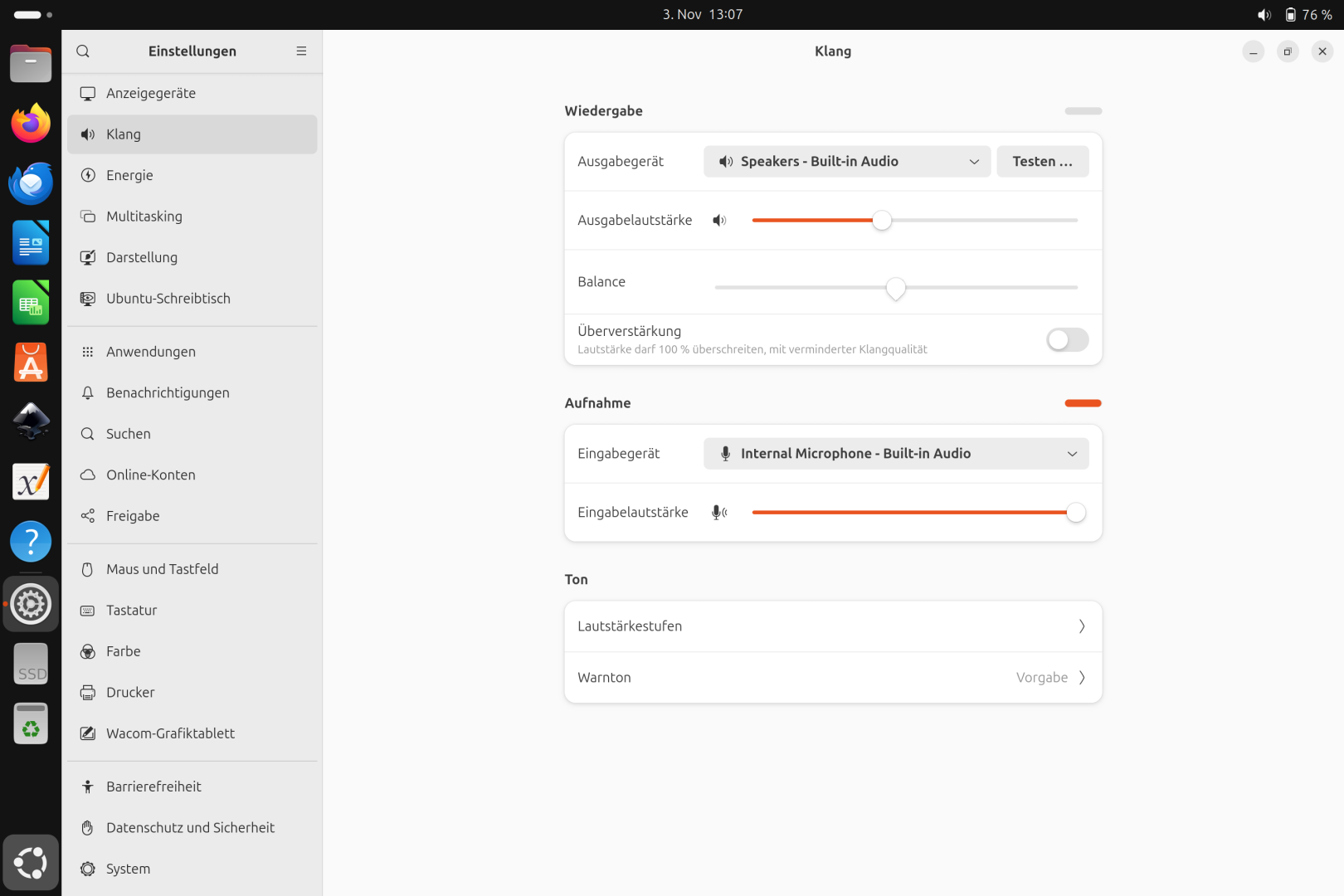Image resolution: width=1344 pixels, height=896 pixels.
Task: Click the microphone icon next to Eingabelautstärke
Action: (x=719, y=513)
